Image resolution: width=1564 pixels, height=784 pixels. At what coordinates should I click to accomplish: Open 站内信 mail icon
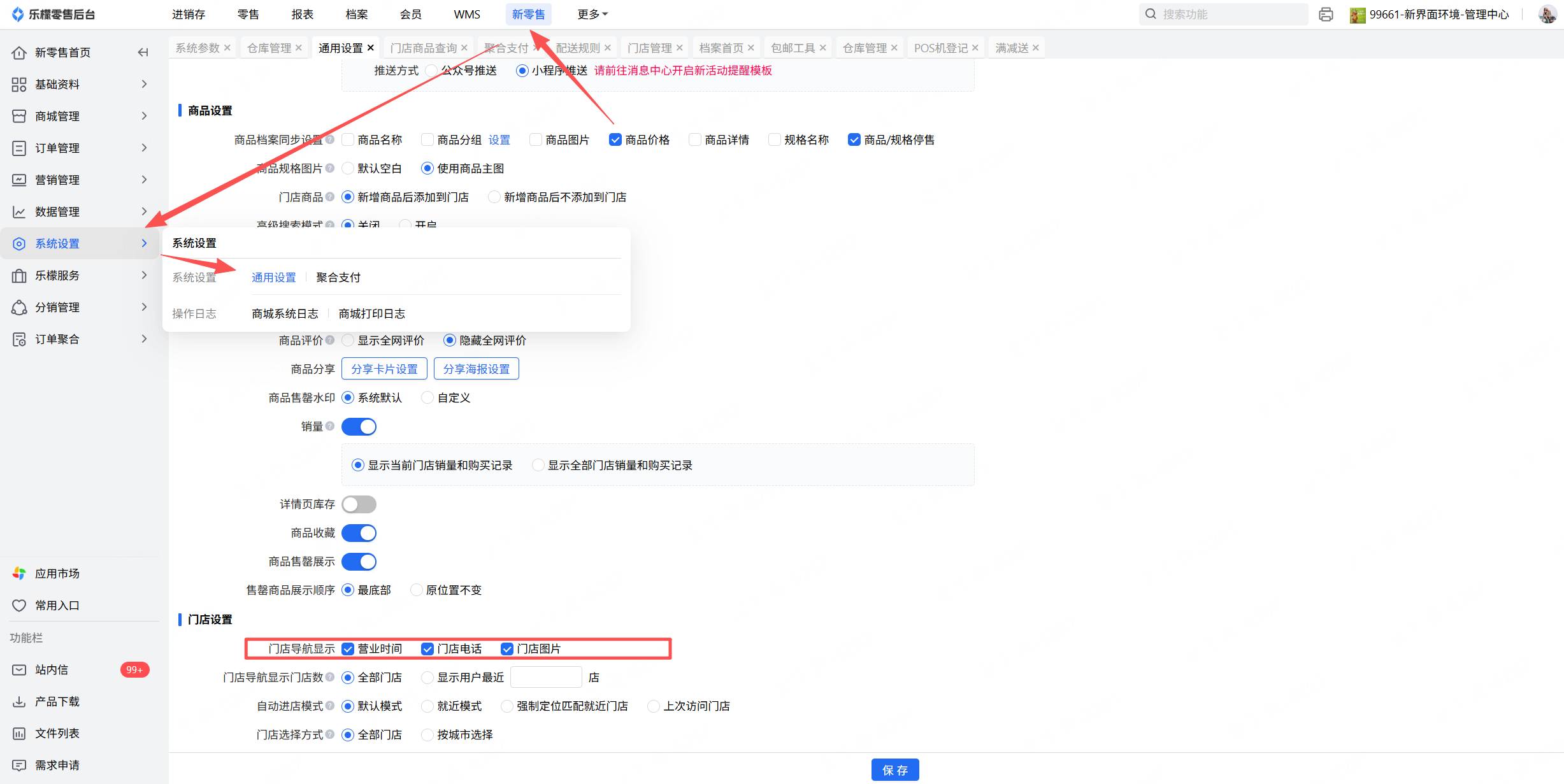point(19,669)
